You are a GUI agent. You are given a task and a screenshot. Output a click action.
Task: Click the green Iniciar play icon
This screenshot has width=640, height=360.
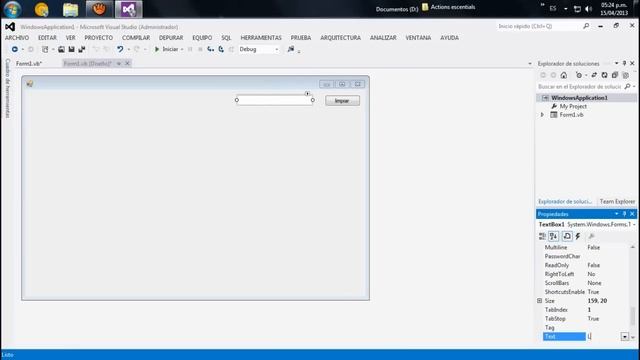[x=157, y=49]
